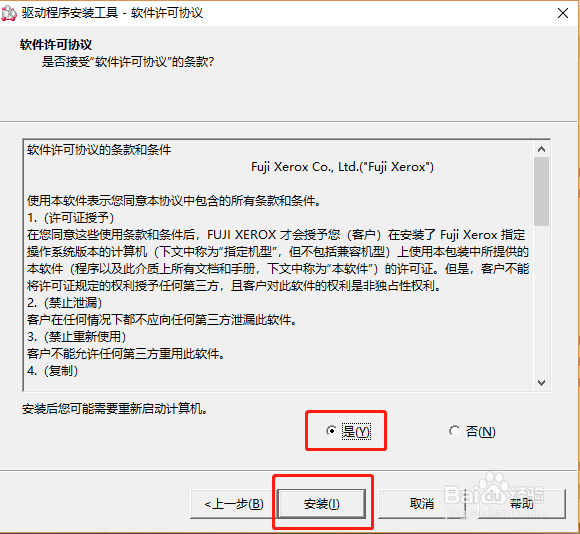Select the 否(N) radio button to decline
580x534 pixels.
472,431
